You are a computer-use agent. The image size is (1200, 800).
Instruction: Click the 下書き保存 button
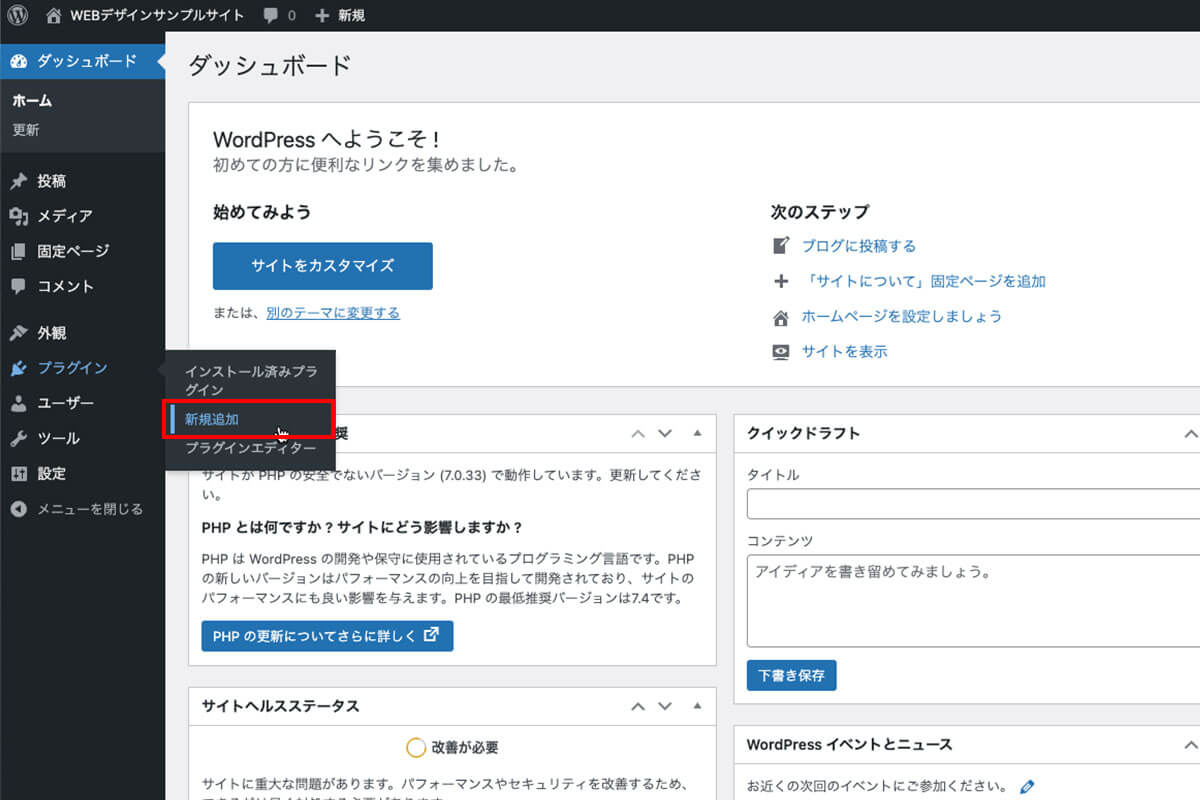tap(791, 675)
